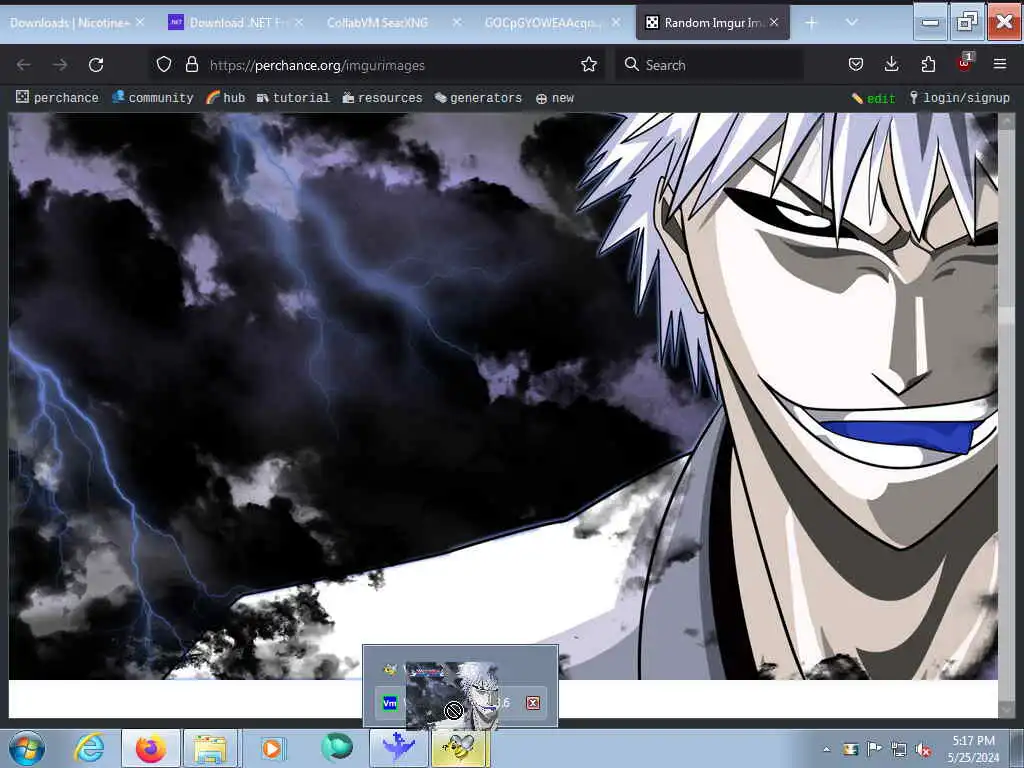Click the scrollbar down arrow
The height and width of the screenshot is (768, 1024).
pos(1006,709)
